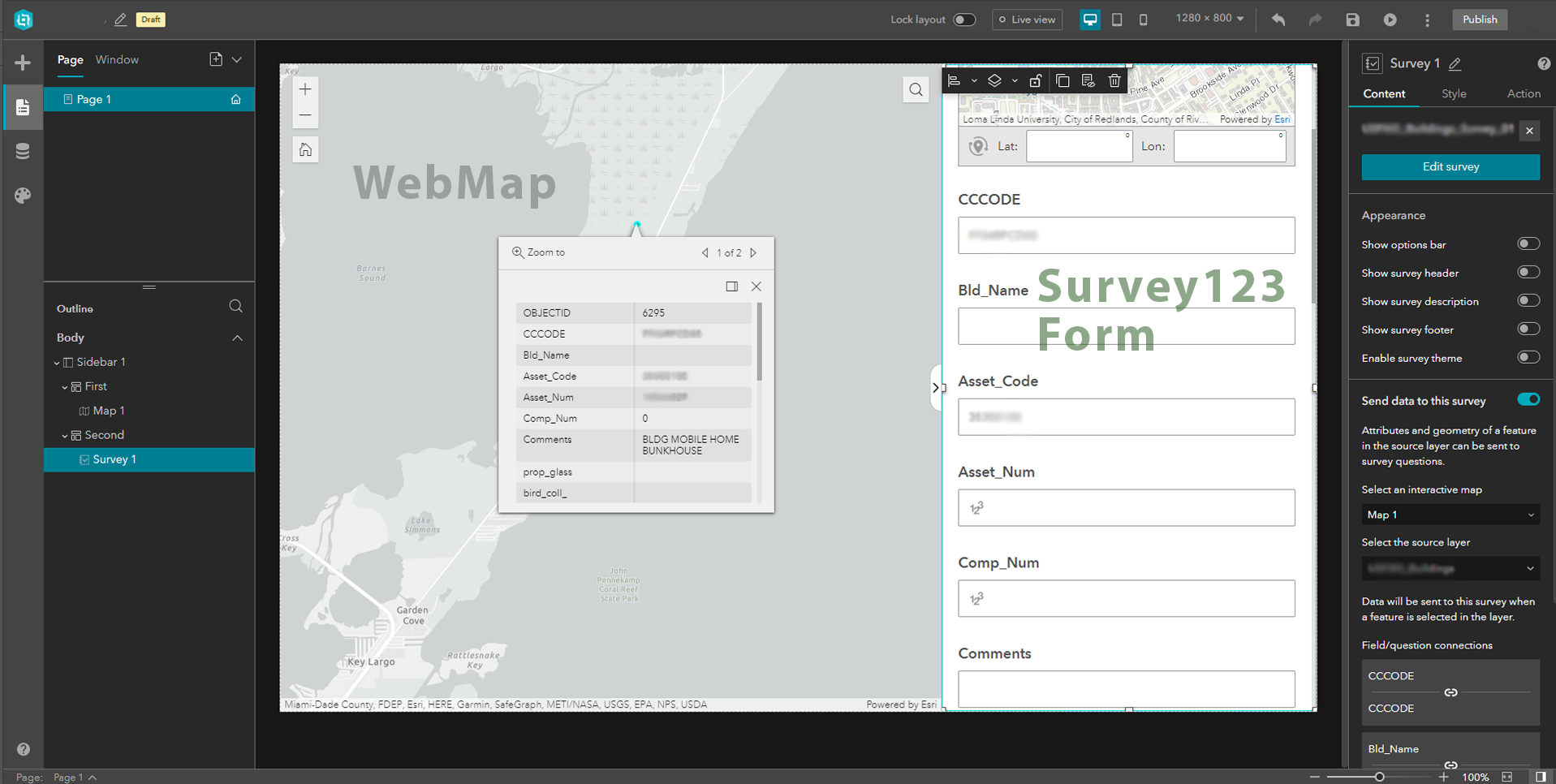Disable Send data to this survey
The width and height of the screenshot is (1556, 784).
[1528, 399]
